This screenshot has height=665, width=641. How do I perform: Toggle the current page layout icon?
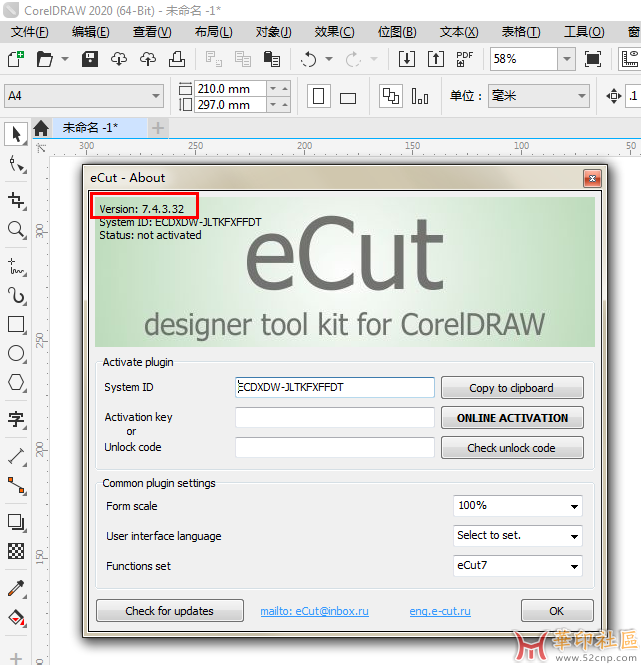pos(420,96)
